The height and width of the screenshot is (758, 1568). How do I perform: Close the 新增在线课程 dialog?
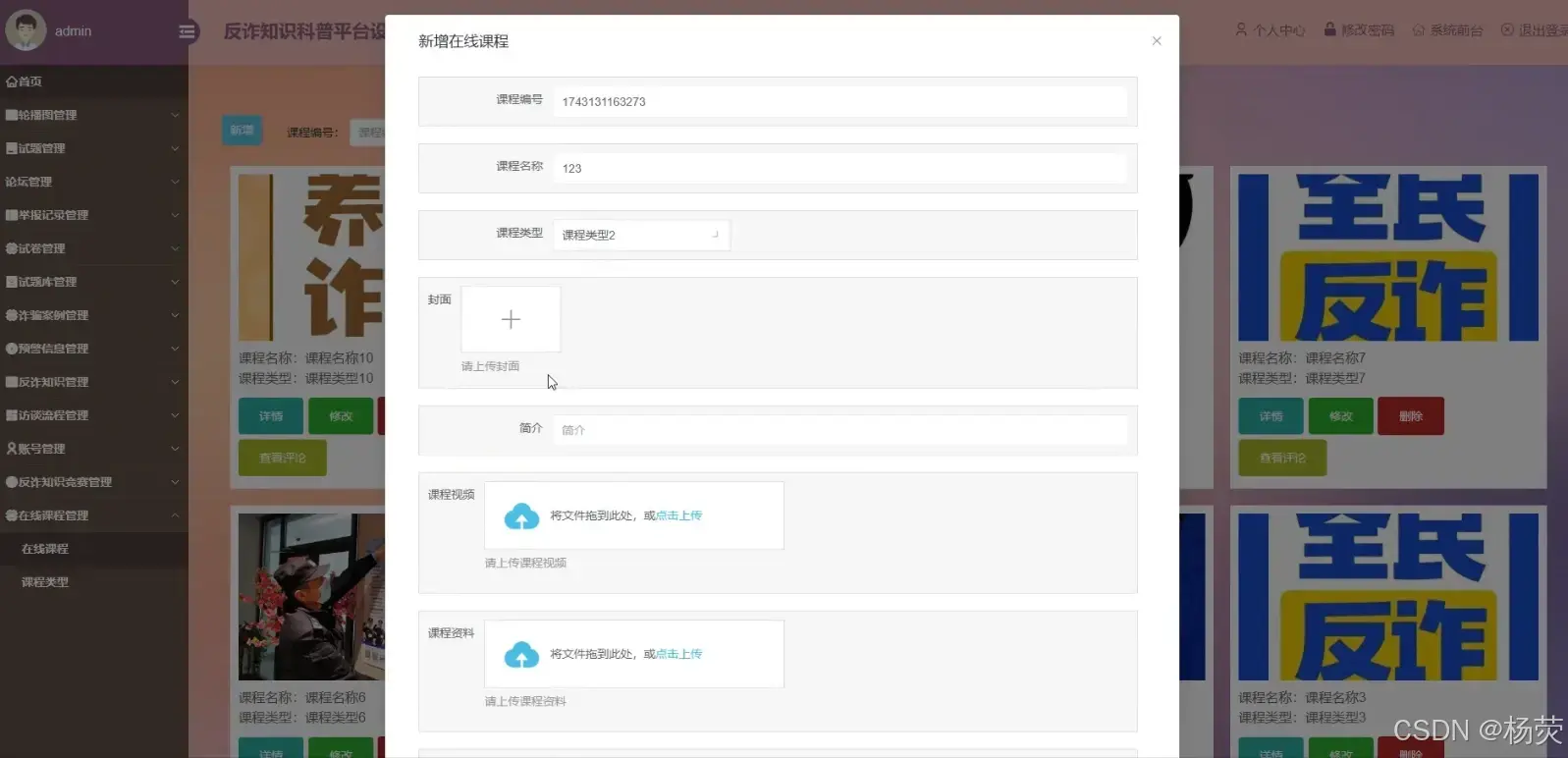pos(1157,41)
